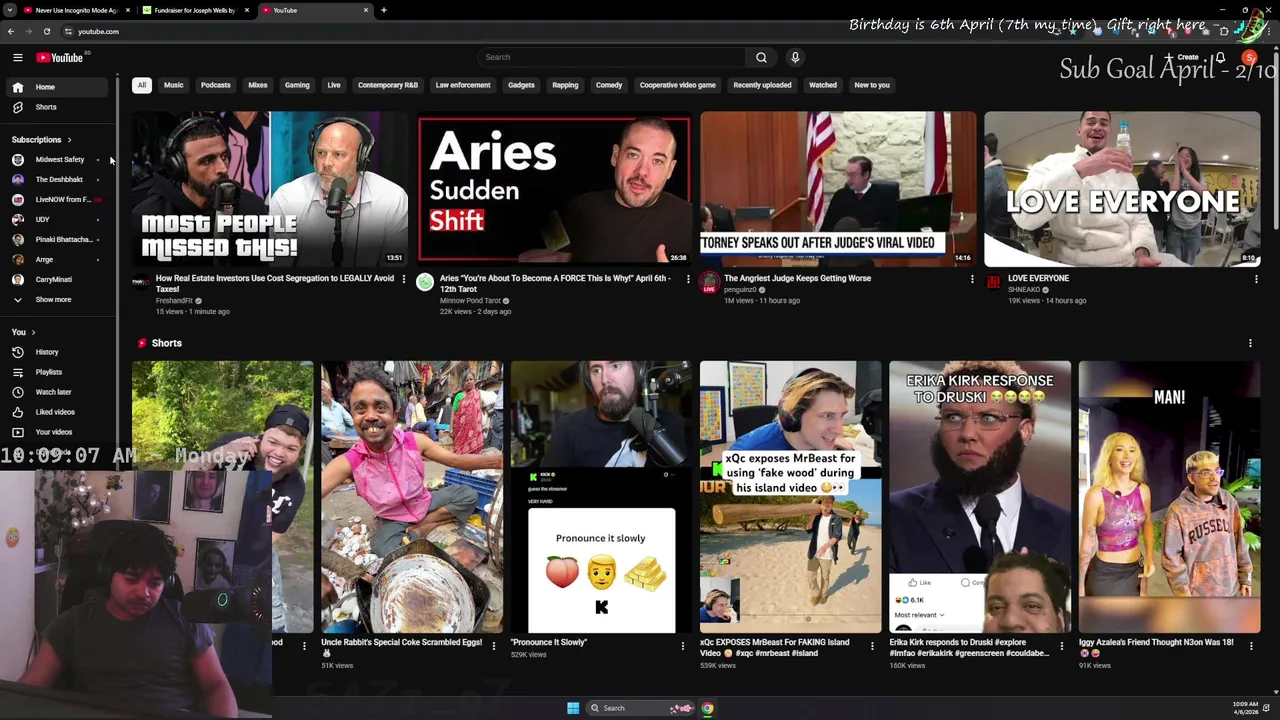Open LiveNOW from FOX subscription

(55, 200)
